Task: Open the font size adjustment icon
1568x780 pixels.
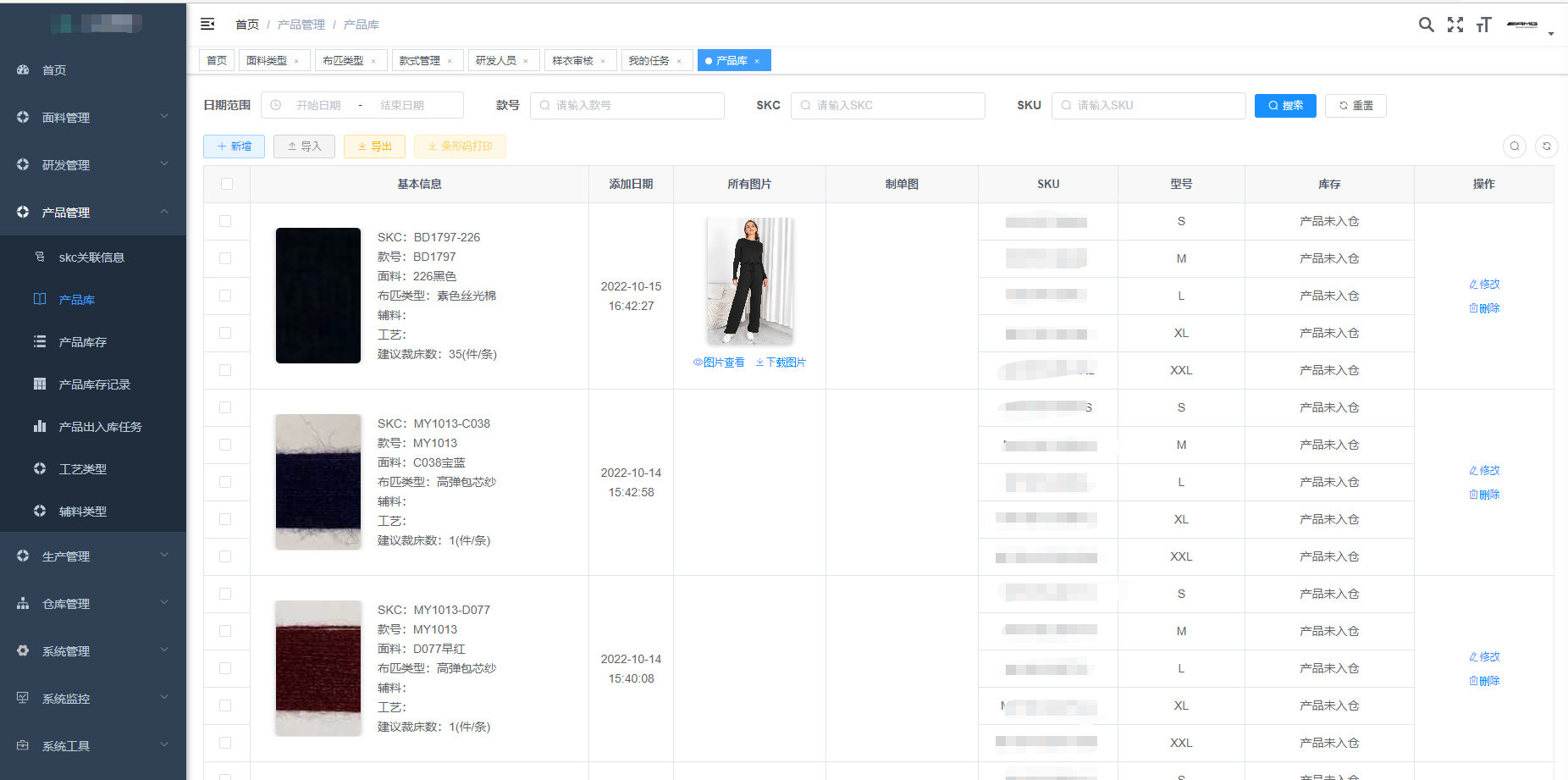Action: [x=1483, y=25]
